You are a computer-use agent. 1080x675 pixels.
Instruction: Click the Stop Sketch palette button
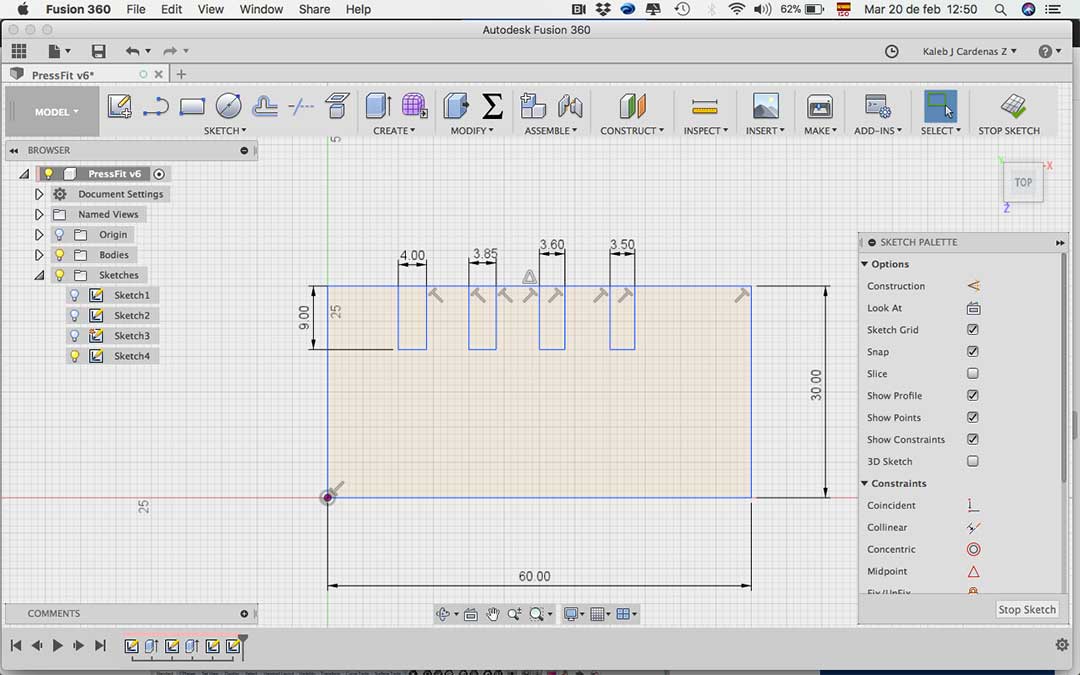pyautogui.click(x=1026, y=610)
